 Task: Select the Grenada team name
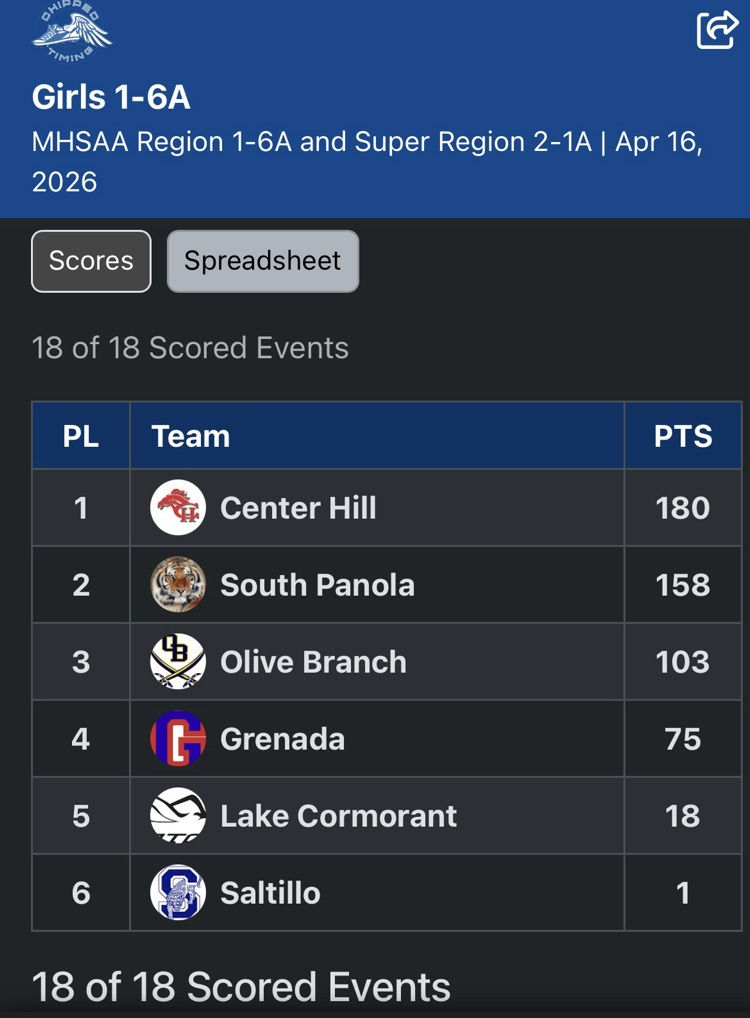(282, 739)
